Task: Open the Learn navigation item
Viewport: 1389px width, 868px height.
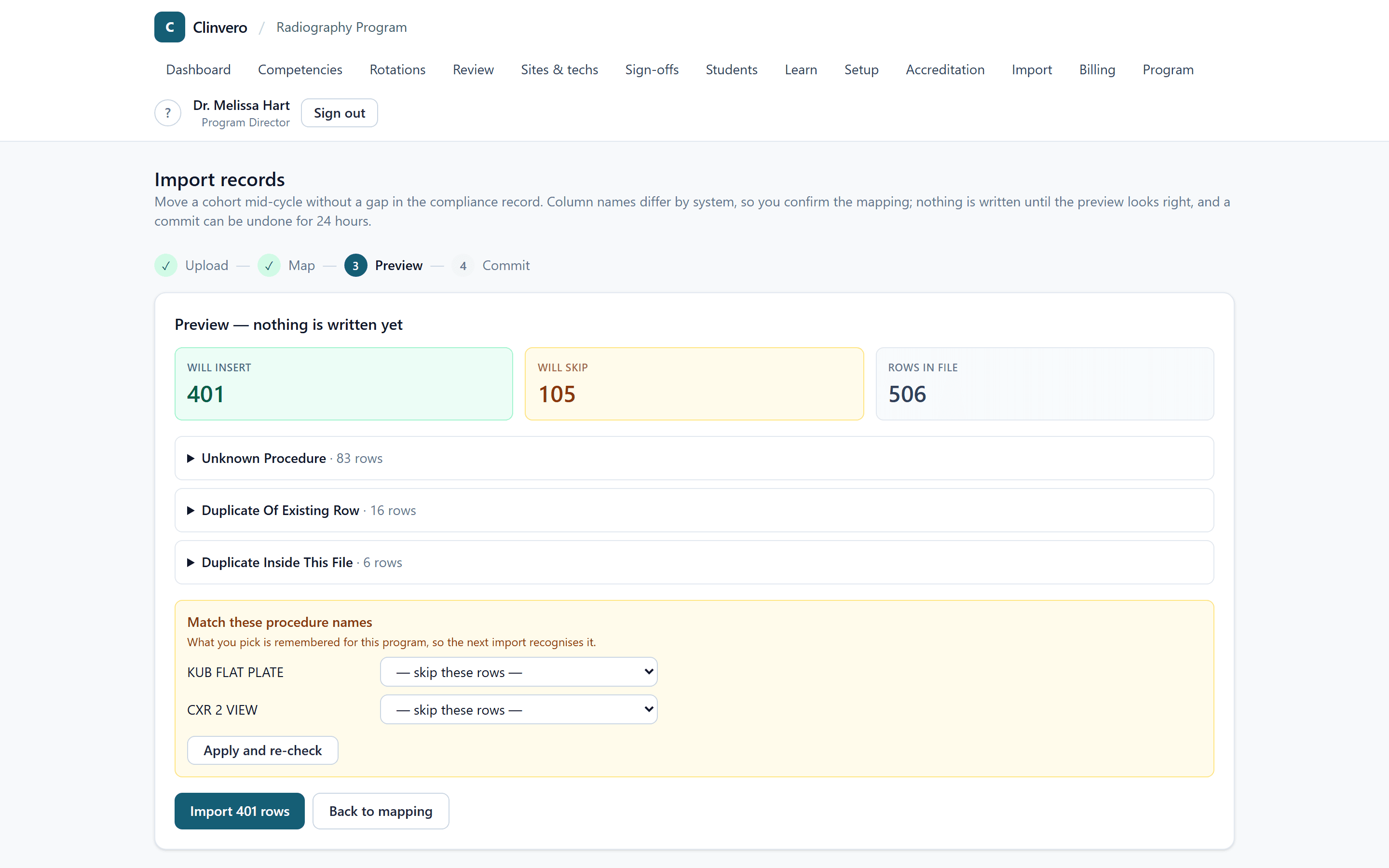Action: pyautogui.click(x=801, y=69)
